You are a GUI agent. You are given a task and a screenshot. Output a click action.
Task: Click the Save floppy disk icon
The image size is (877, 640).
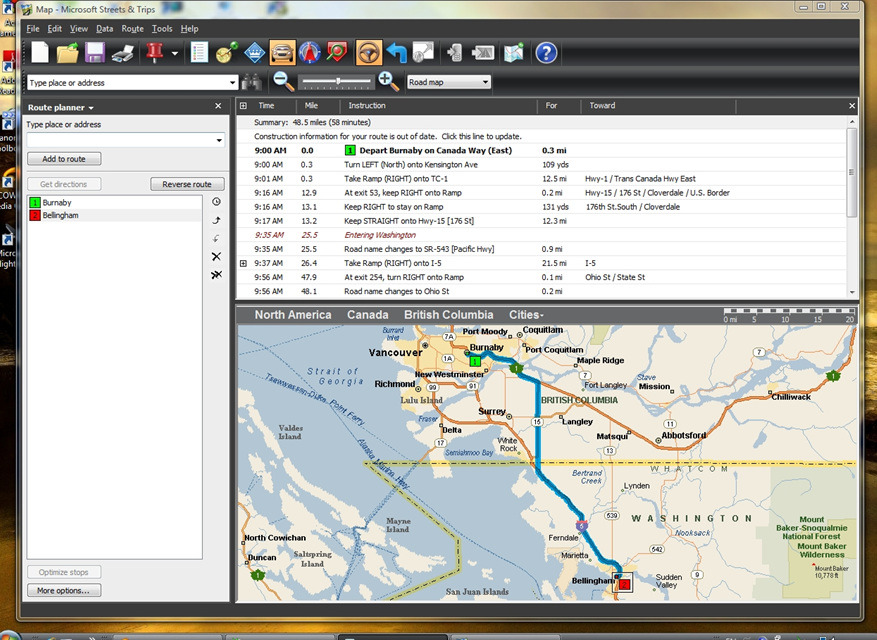95,52
